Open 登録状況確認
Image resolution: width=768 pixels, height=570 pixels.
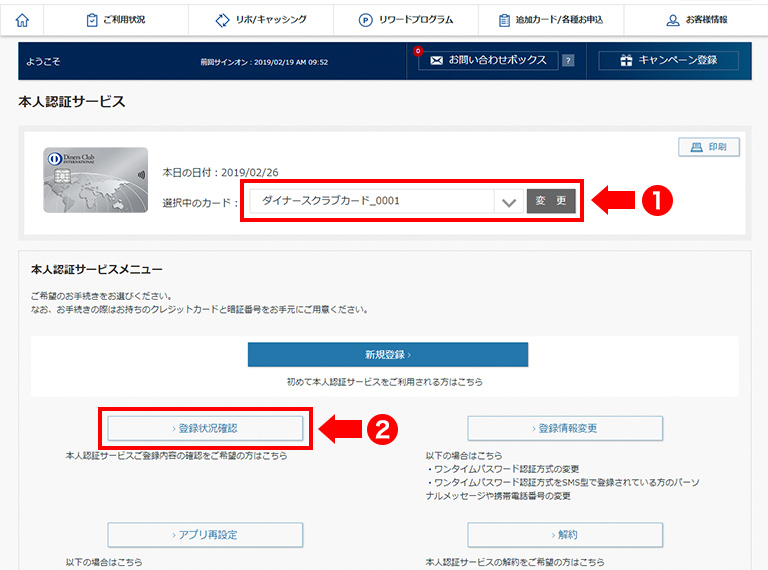click(205, 428)
